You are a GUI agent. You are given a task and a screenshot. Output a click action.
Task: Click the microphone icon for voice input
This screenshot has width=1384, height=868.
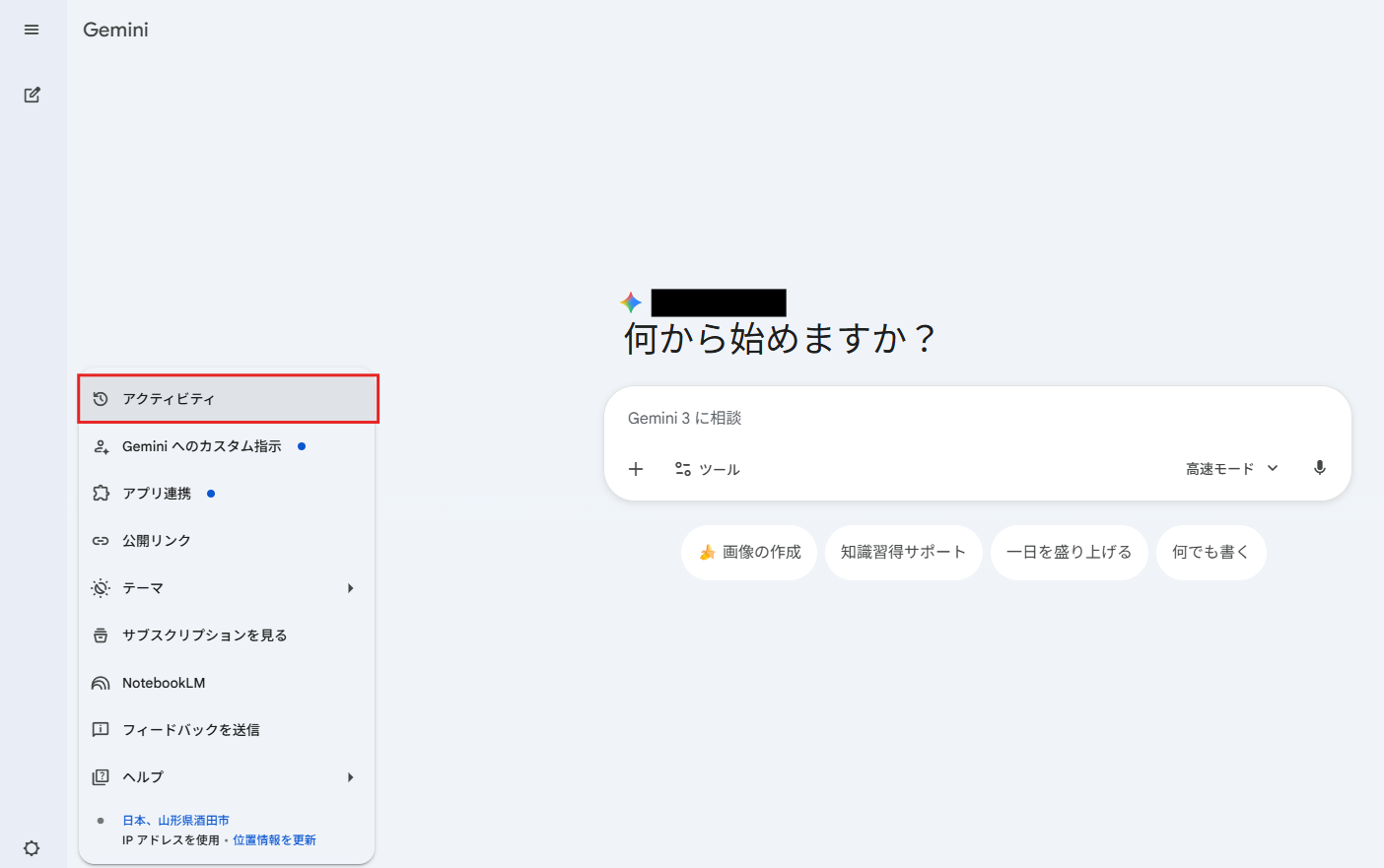1320,468
